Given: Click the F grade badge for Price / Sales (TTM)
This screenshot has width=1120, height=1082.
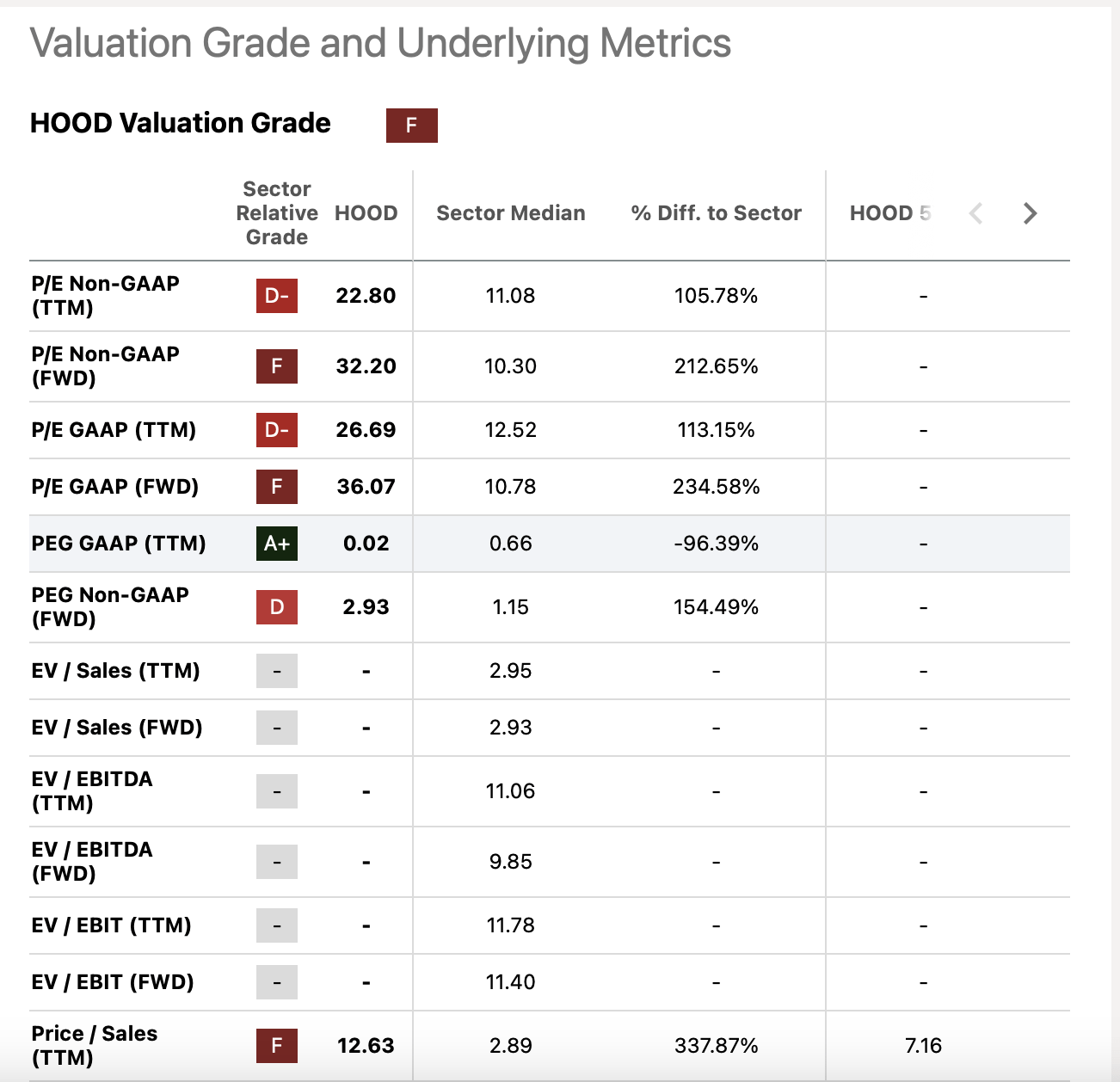Looking at the screenshot, I should 277,1046.
